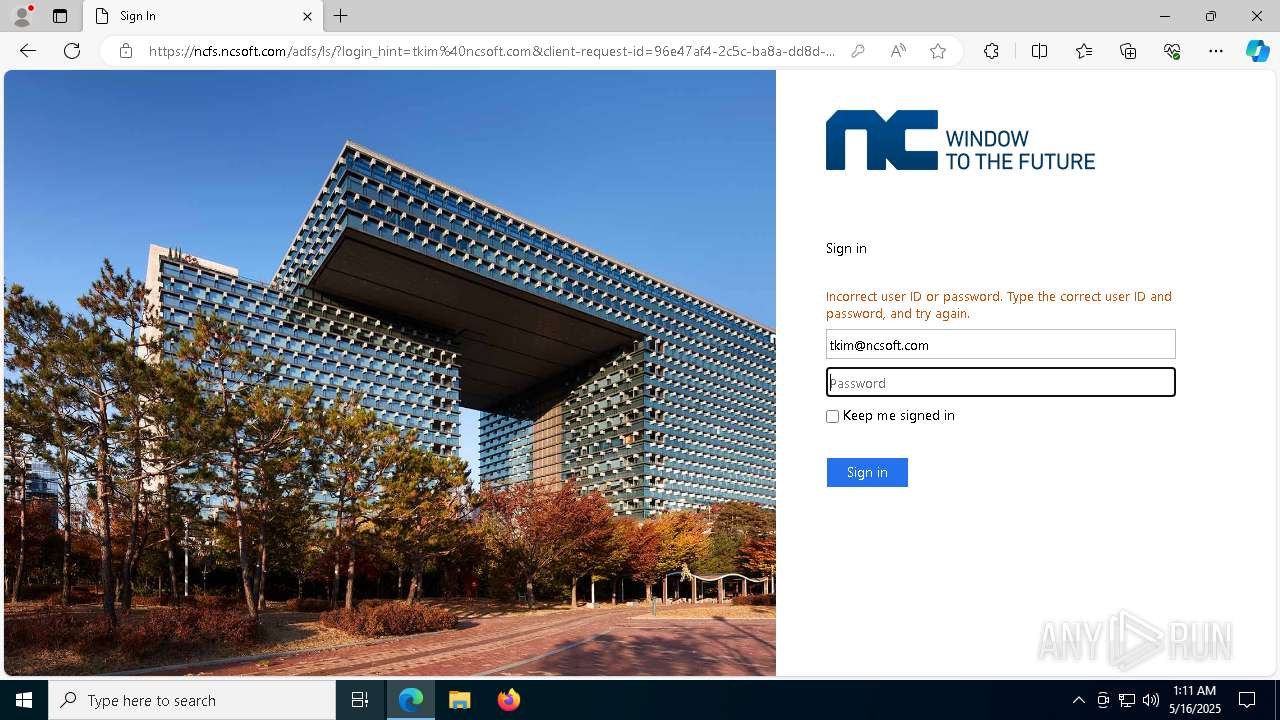1280x720 pixels.
Task: Launch Firefox from taskbar
Action: tap(508, 700)
